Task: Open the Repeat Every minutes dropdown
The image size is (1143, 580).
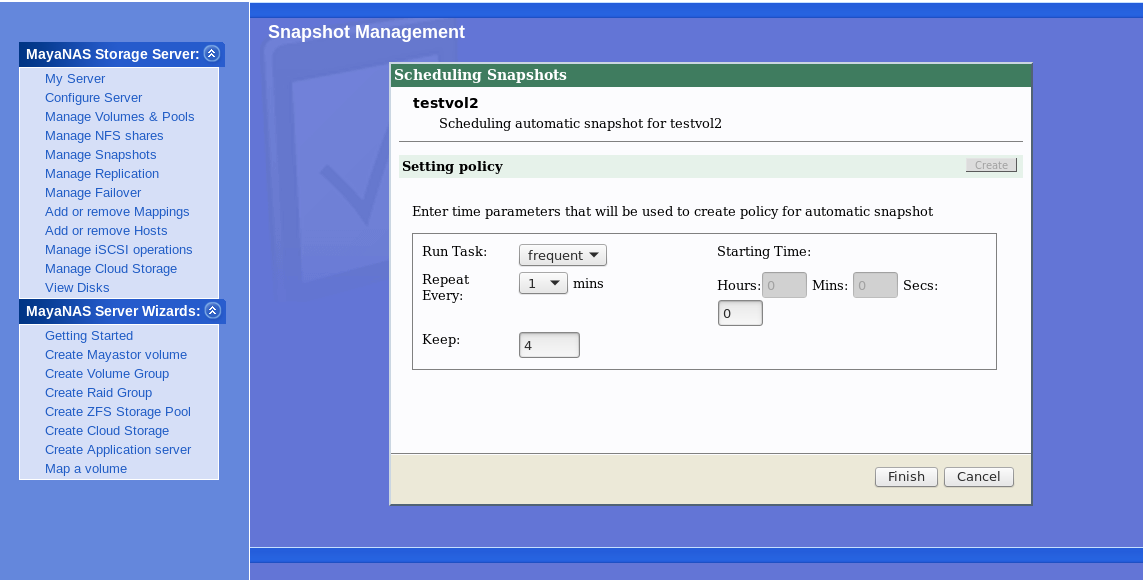Action: tap(543, 283)
